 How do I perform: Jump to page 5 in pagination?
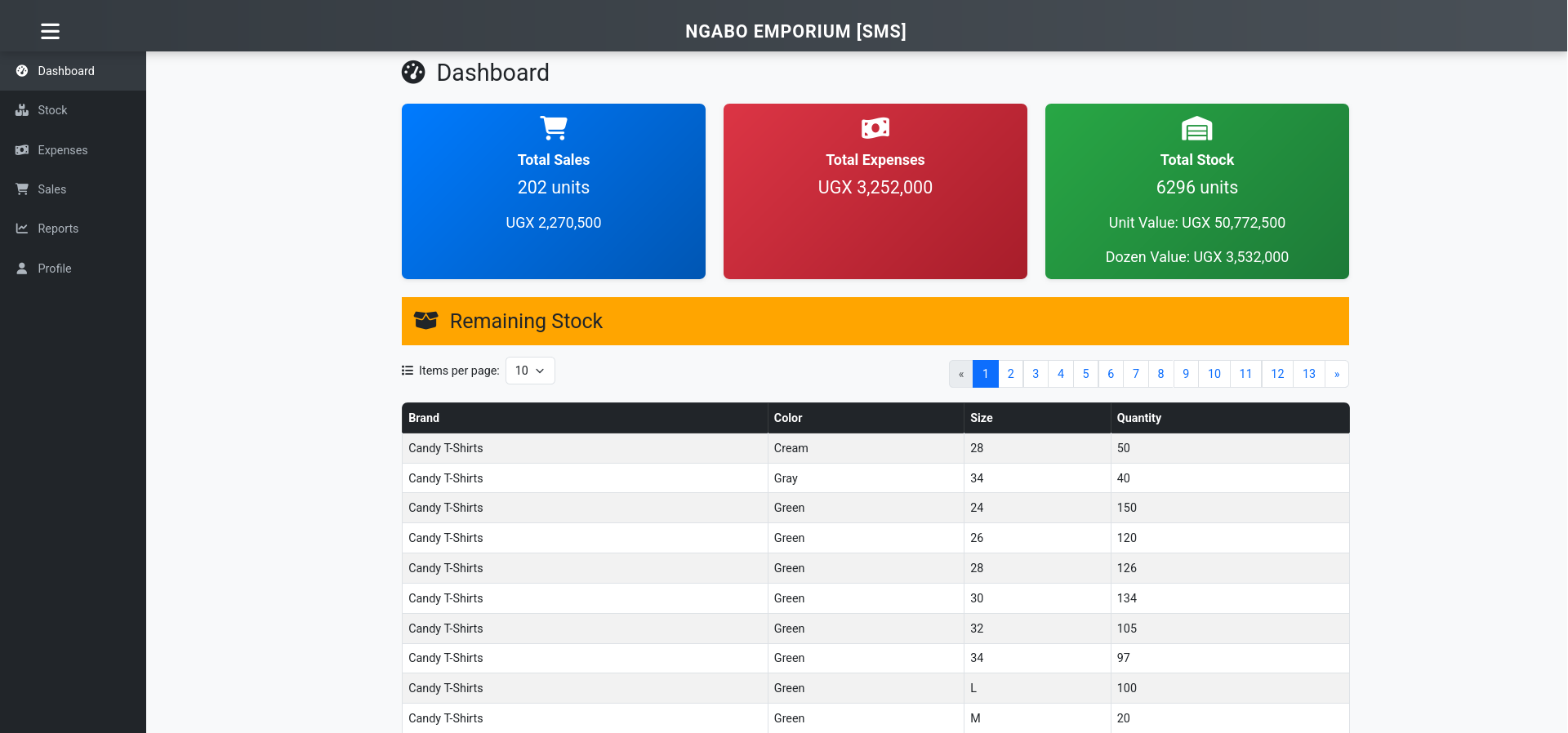1086,374
